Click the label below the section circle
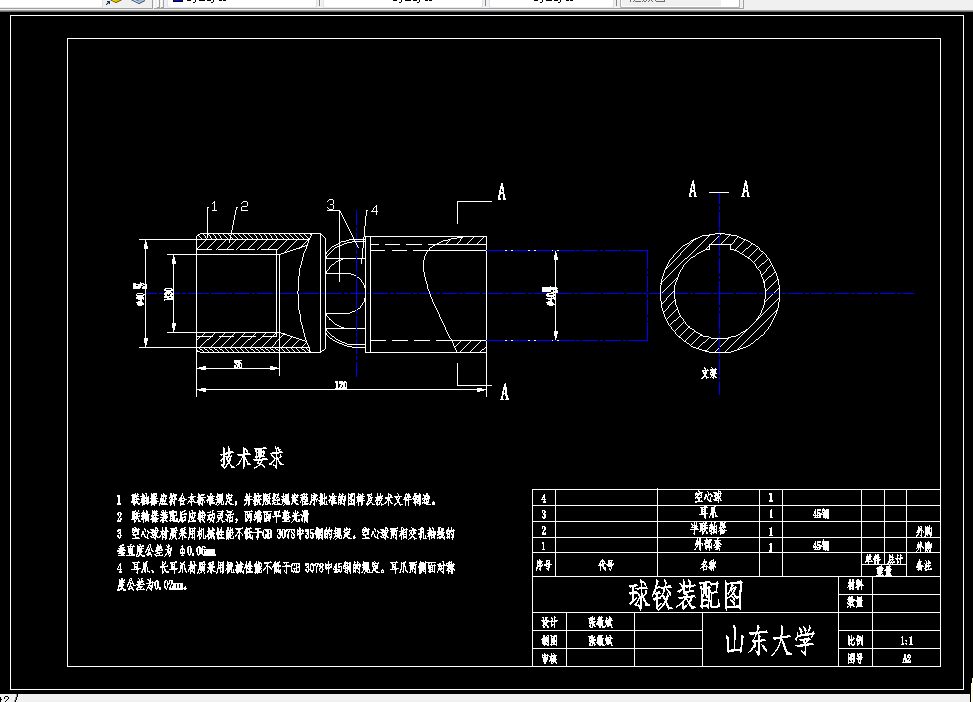Viewport: 973px width, 702px height. coord(709,373)
